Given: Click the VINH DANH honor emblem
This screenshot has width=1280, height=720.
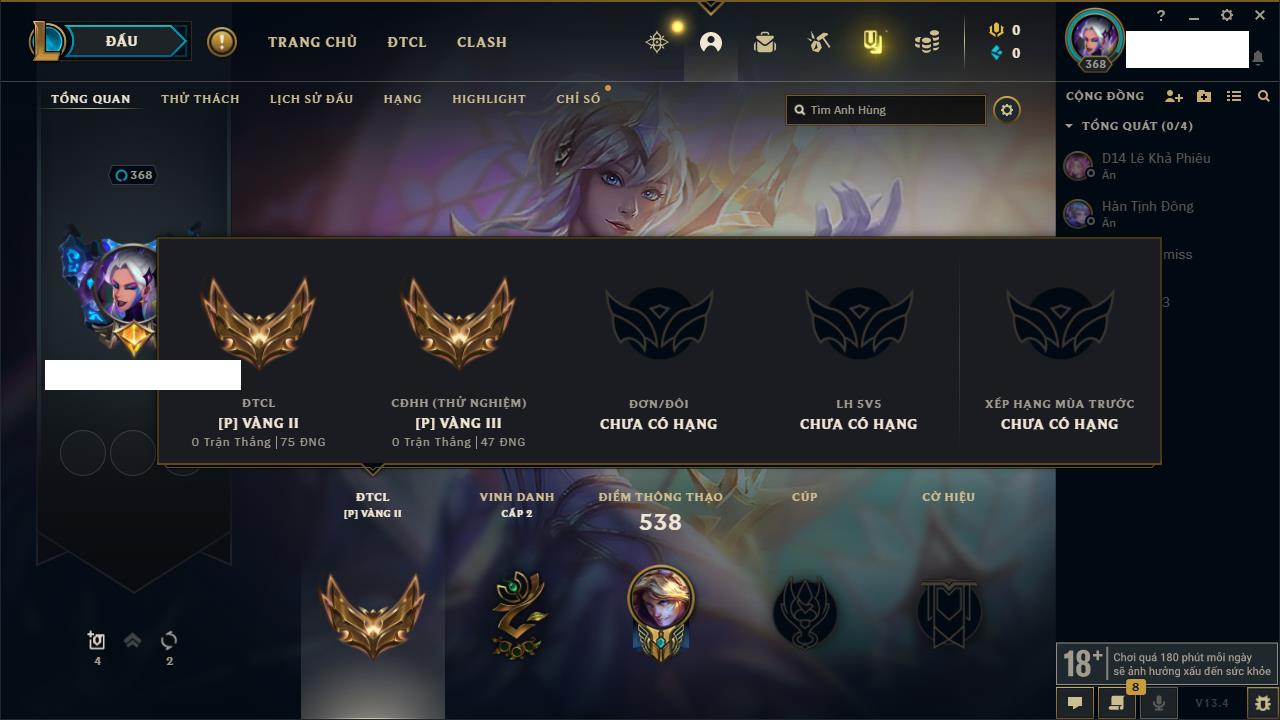Looking at the screenshot, I should pos(517,614).
